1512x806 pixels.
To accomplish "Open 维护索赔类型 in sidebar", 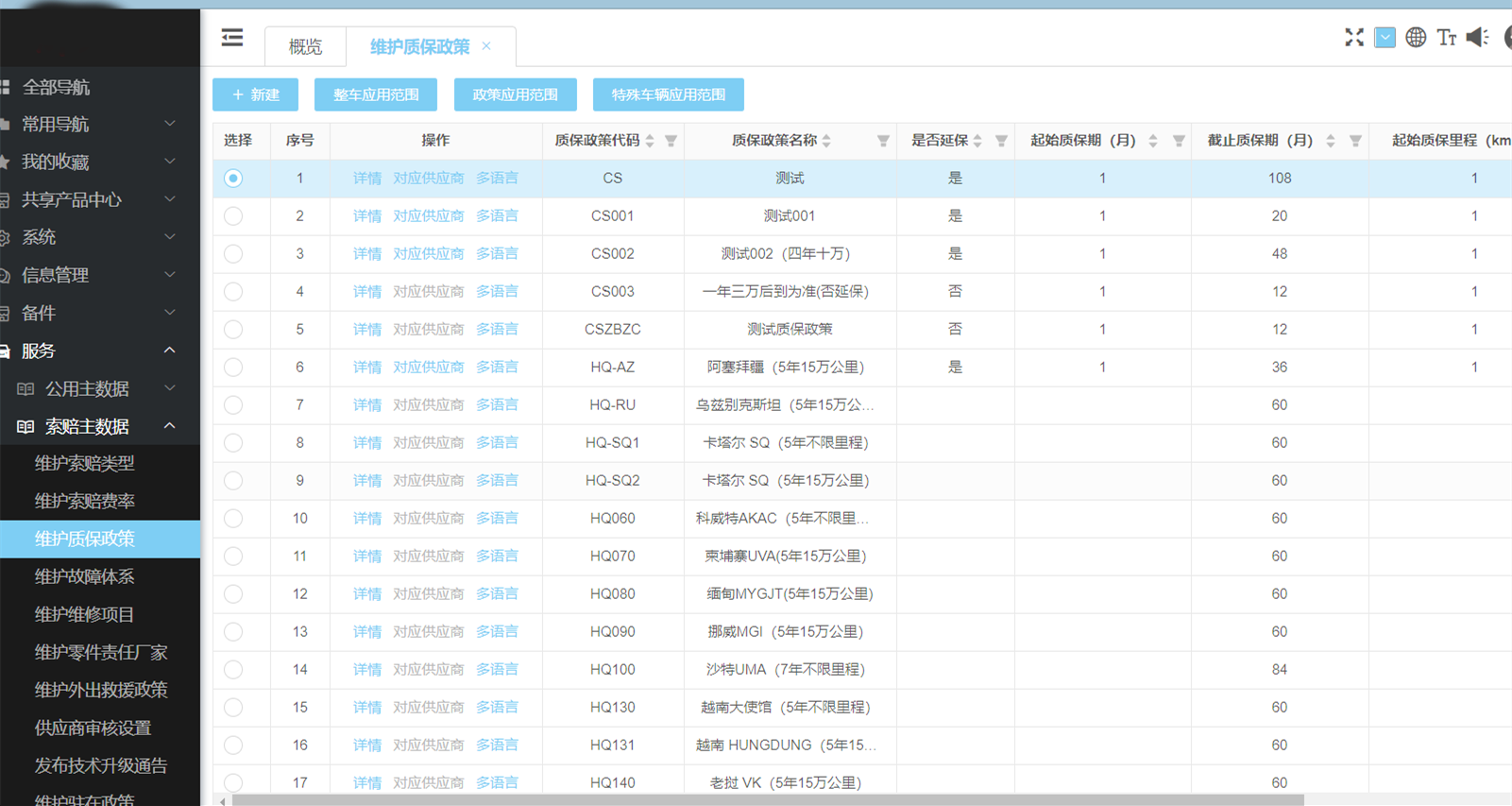I will click(x=85, y=463).
